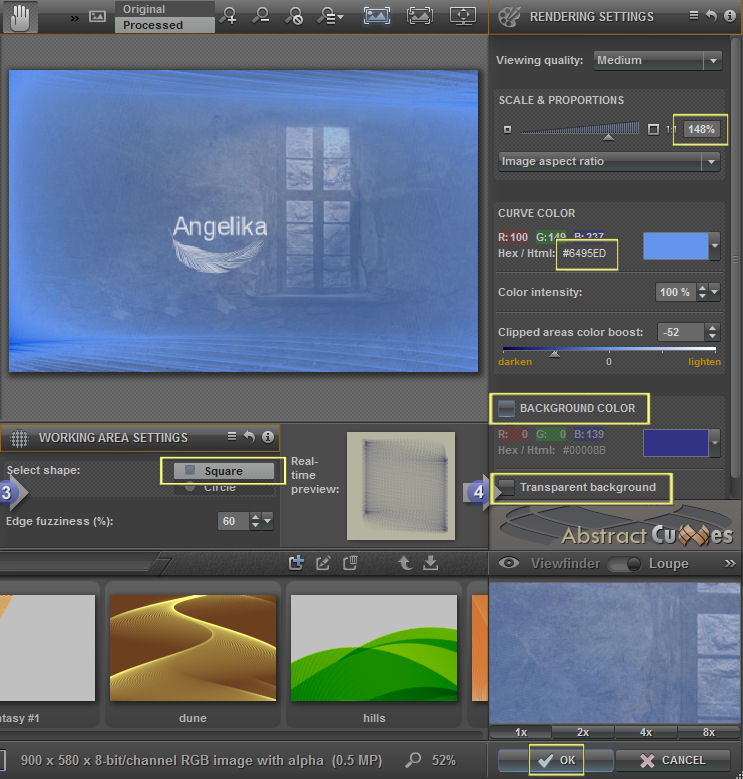Click the delete preset trash icon
Screen dimensions: 743x779
[349, 563]
